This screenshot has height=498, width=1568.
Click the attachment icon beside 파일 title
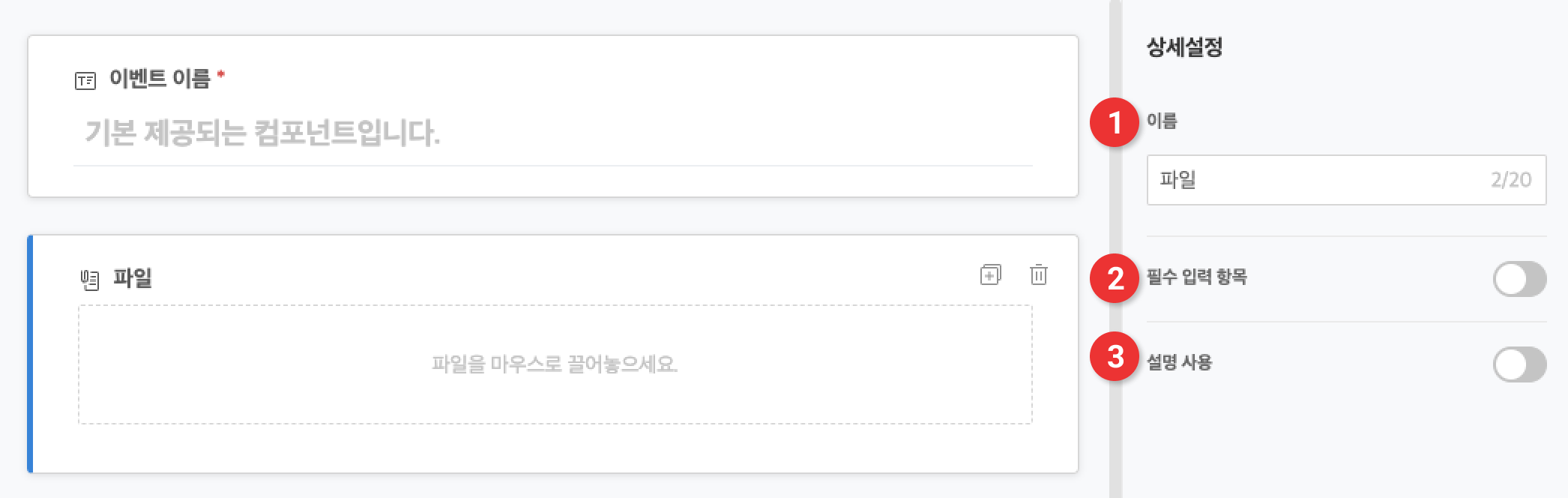[90, 280]
